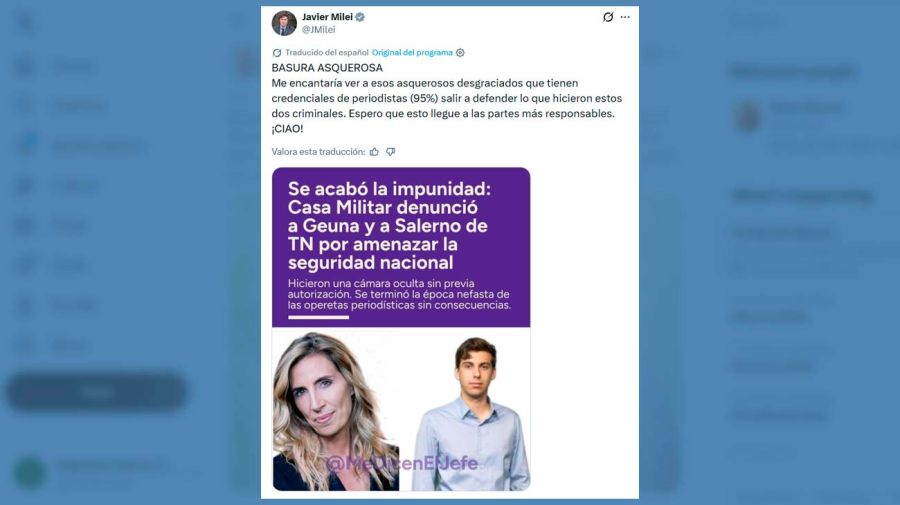Rate the translation with thumbs down
Screen dimensions: 900x505
click(390, 152)
